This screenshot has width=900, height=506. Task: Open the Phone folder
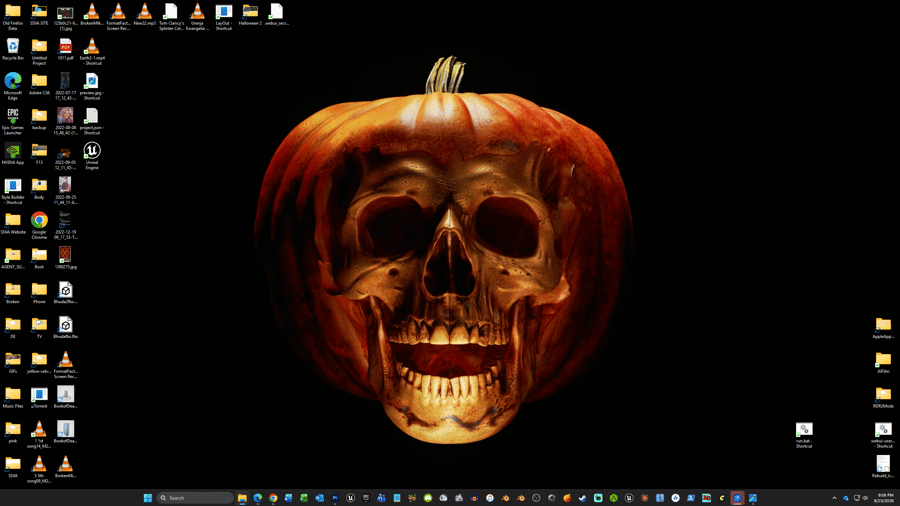click(x=39, y=293)
